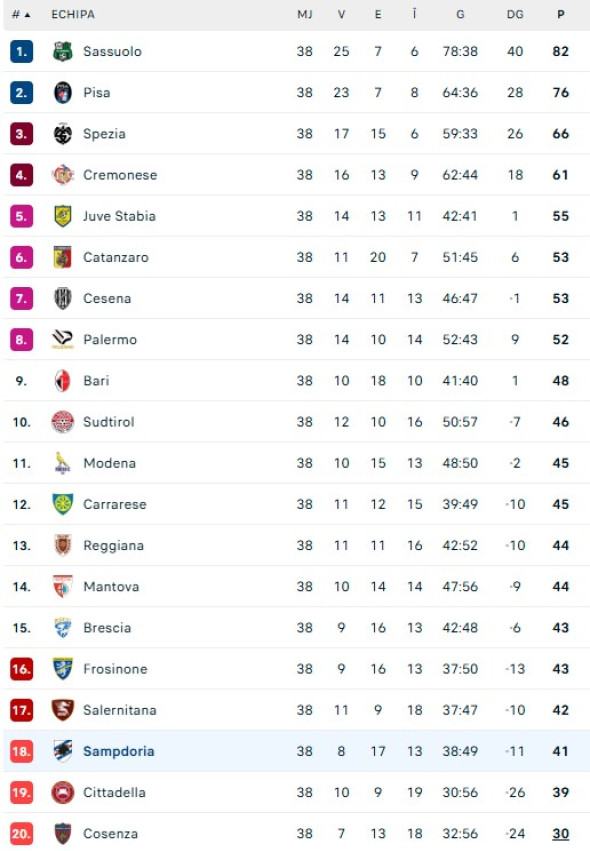Open the Cremonese team link
This screenshot has width=590, height=851.
(x=120, y=175)
